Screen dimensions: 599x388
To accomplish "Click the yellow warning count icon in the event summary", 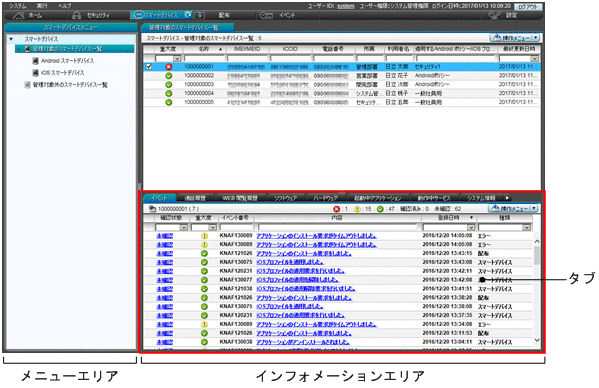I will (357, 209).
